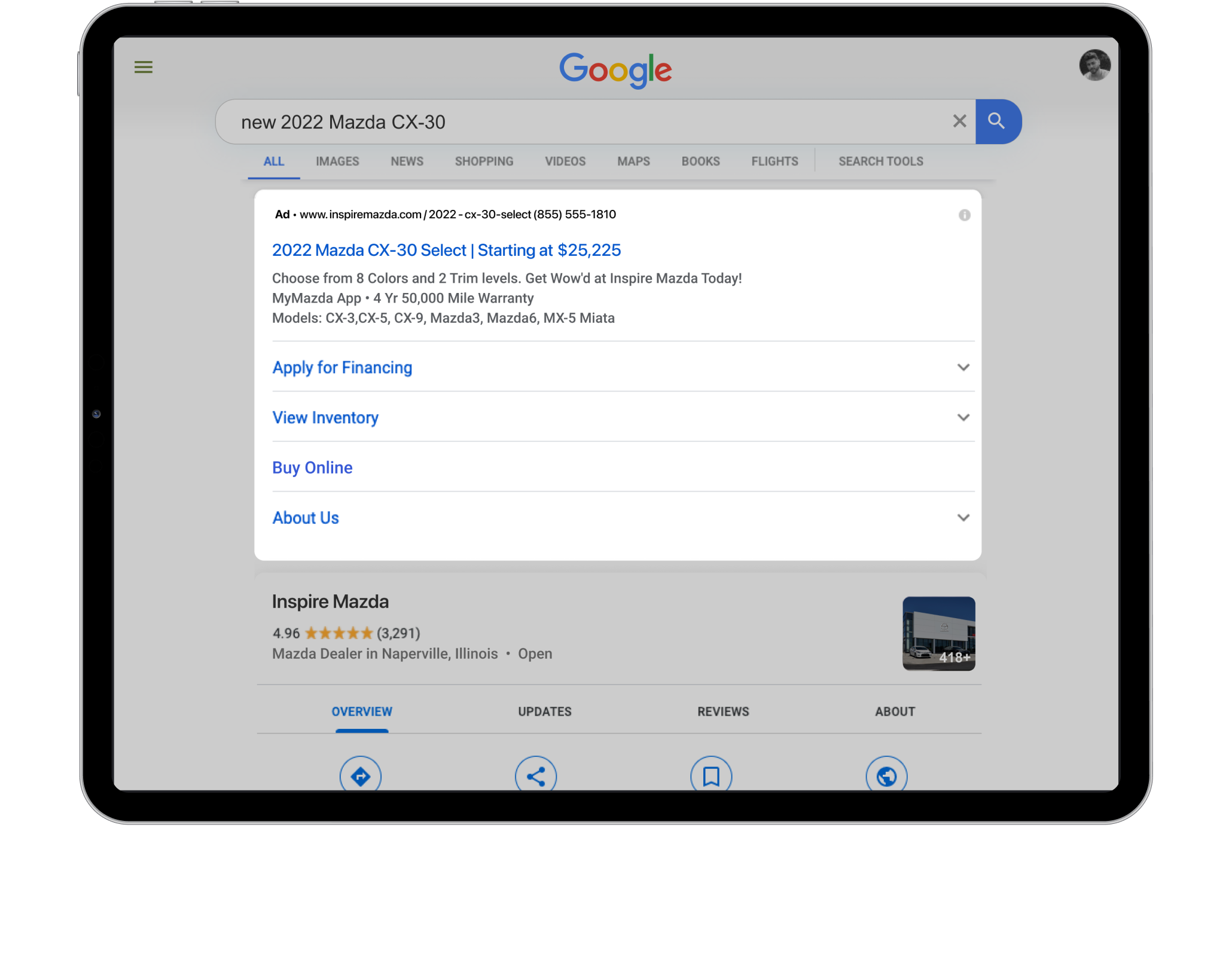Viewport: 1232px width, 965px height.
Task: Expand About Us chevron
Action: [963, 518]
